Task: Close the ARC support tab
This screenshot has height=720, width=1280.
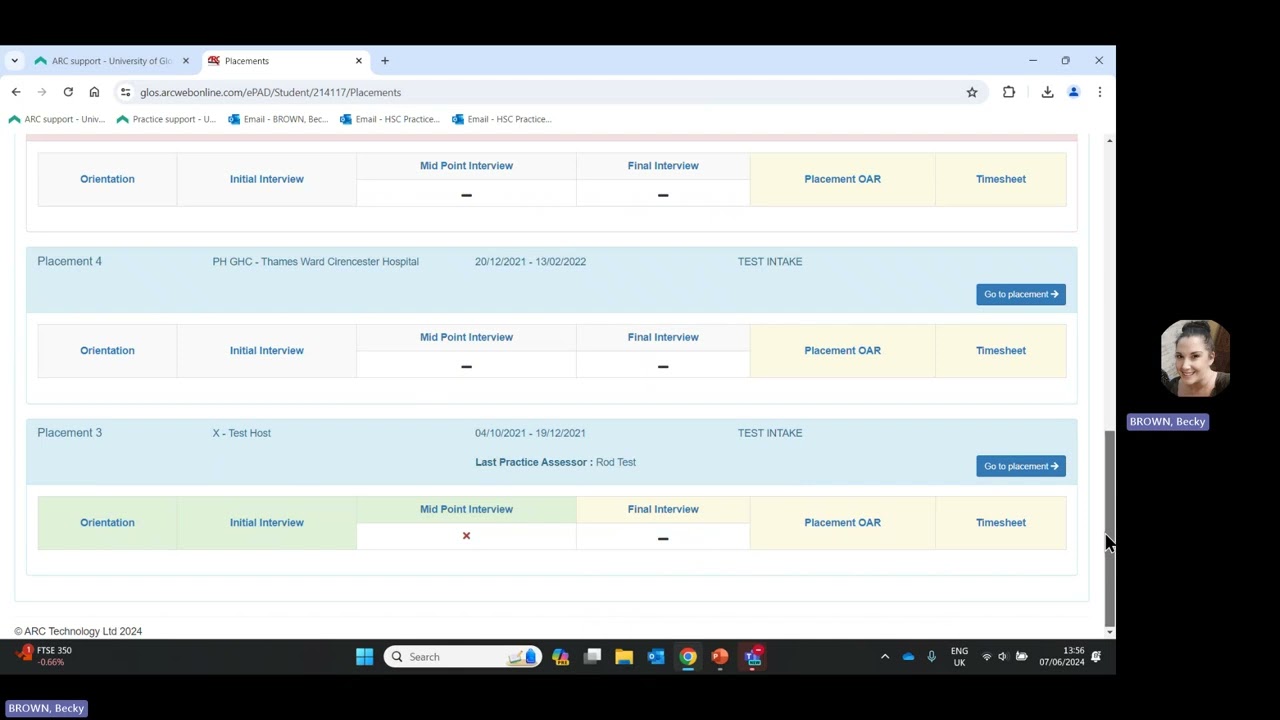Action: (185, 61)
